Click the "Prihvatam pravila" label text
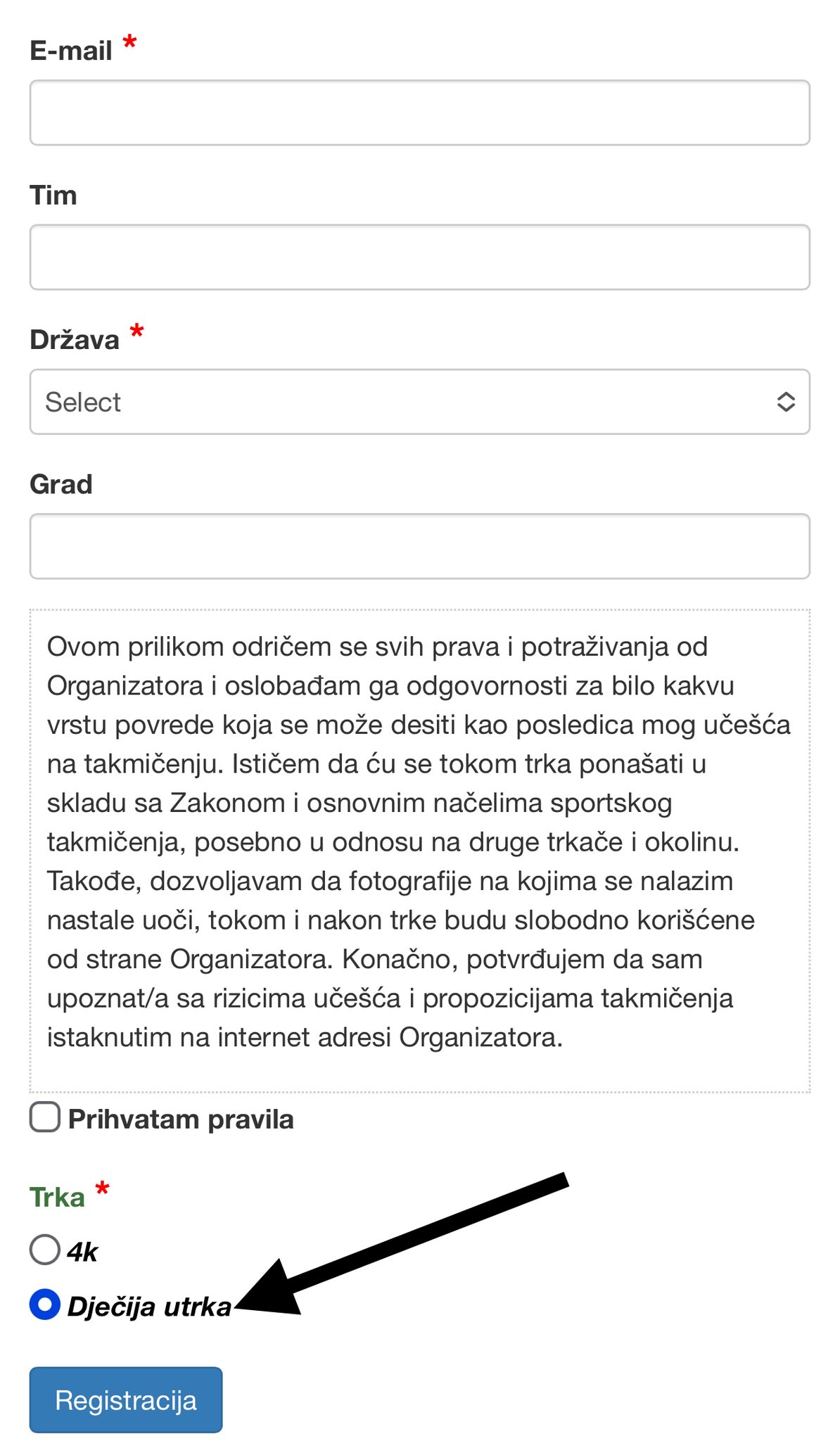Screen dimensions: 840x1441 click(181, 1119)
